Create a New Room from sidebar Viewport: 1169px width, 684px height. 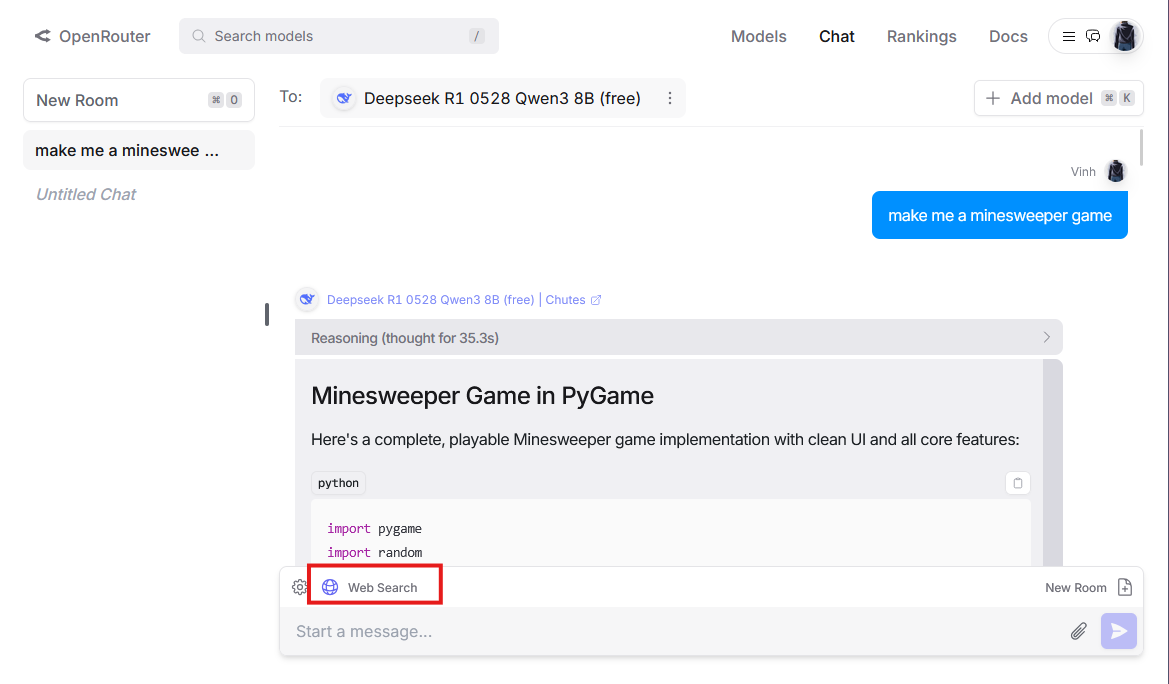(139, 100)
